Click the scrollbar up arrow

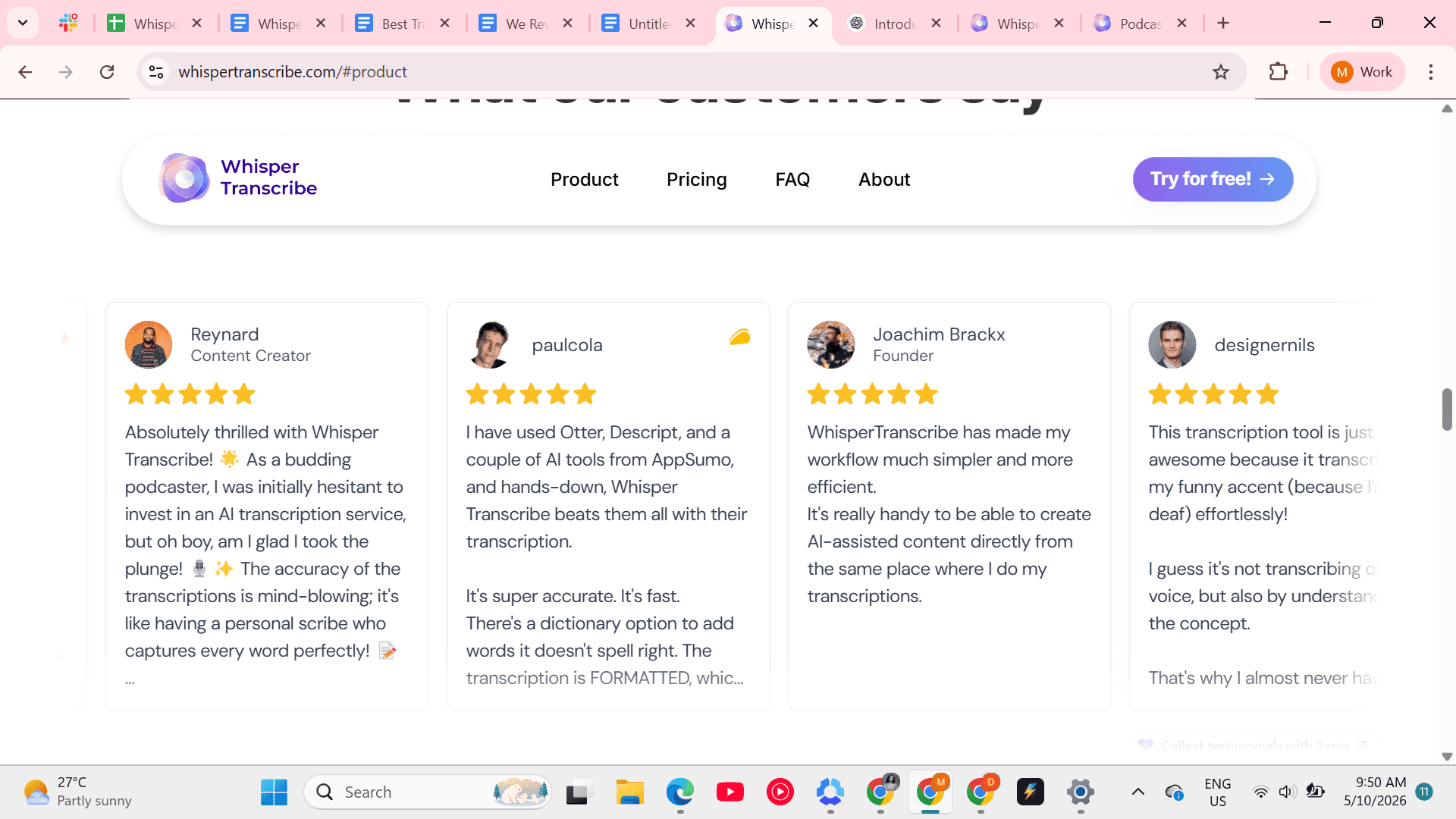[1447, 108]
